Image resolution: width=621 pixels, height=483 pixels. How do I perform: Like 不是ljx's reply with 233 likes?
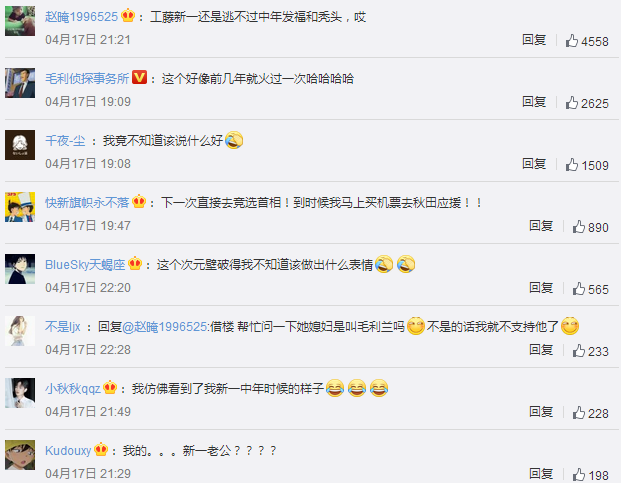[579, 351]
